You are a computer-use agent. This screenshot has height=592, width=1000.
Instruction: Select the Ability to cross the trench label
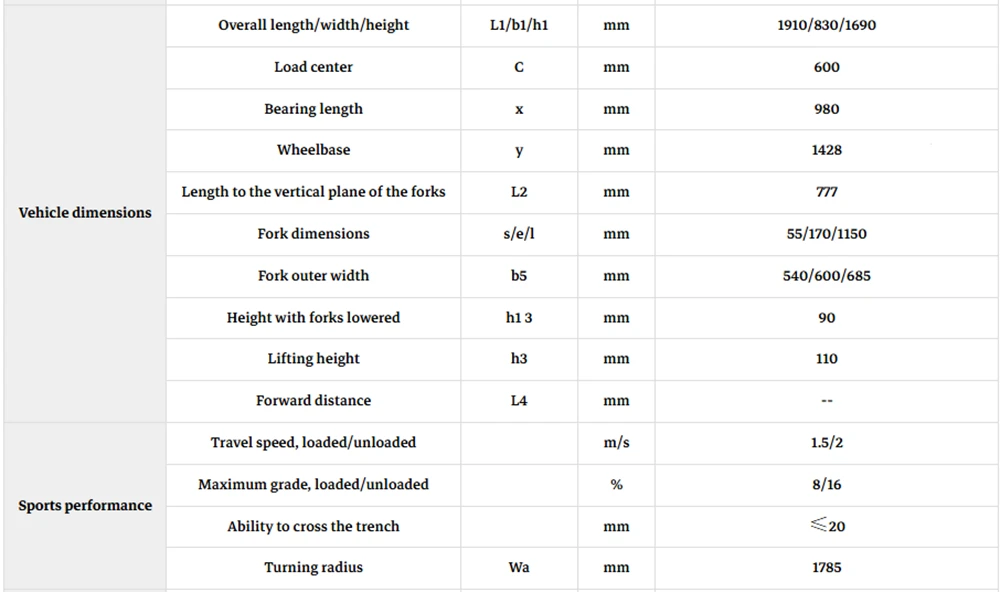point(313,526)
